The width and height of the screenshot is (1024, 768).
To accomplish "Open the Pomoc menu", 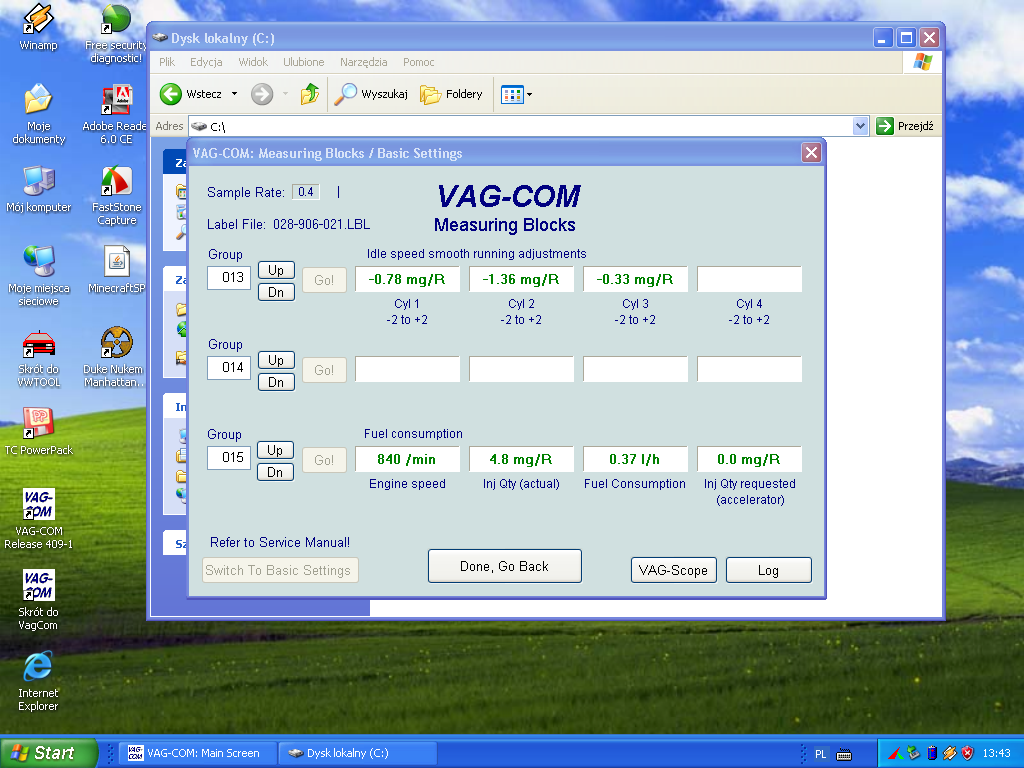I will [x=418, y=62].
